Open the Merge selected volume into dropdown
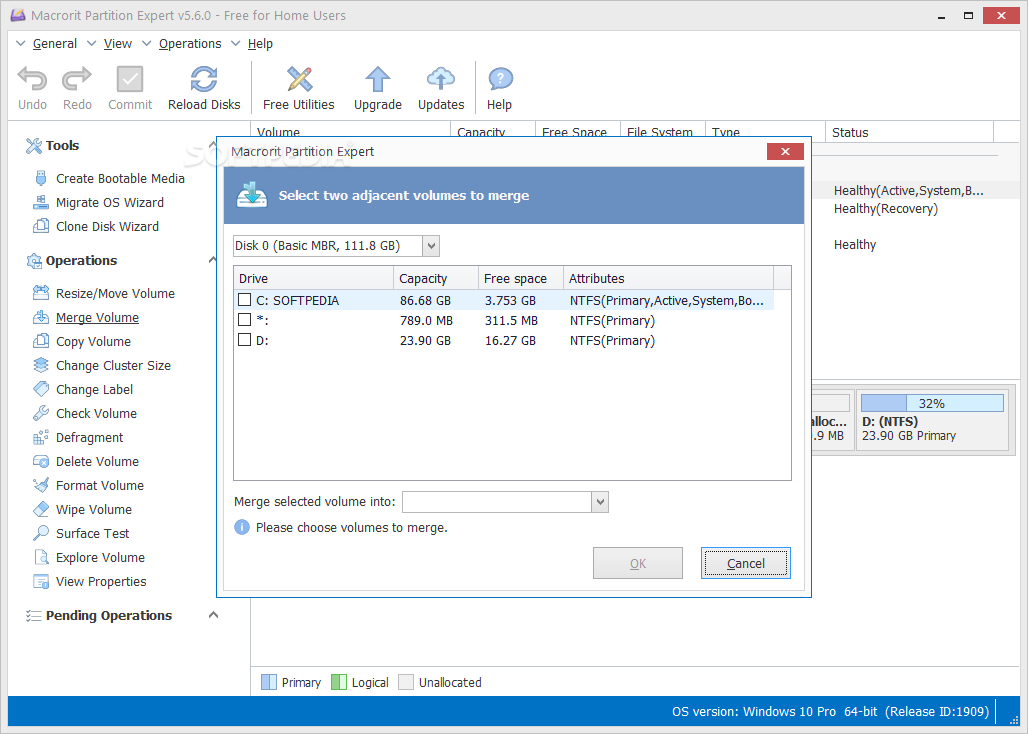Viewport: 1028px width, 734px height. [600, 502]
